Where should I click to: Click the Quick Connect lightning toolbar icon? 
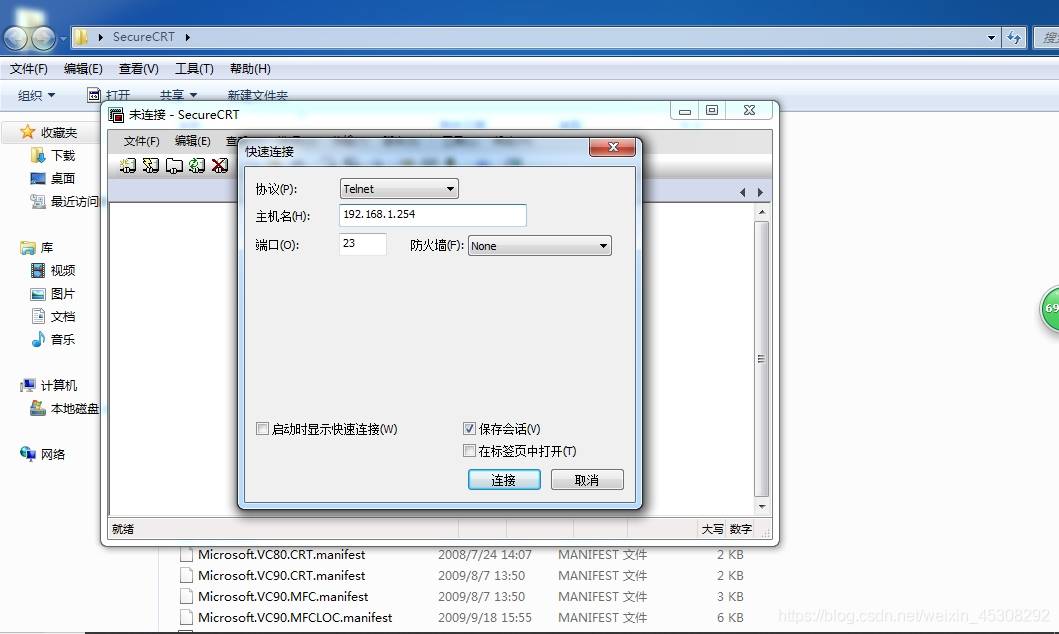pos(151,165)
